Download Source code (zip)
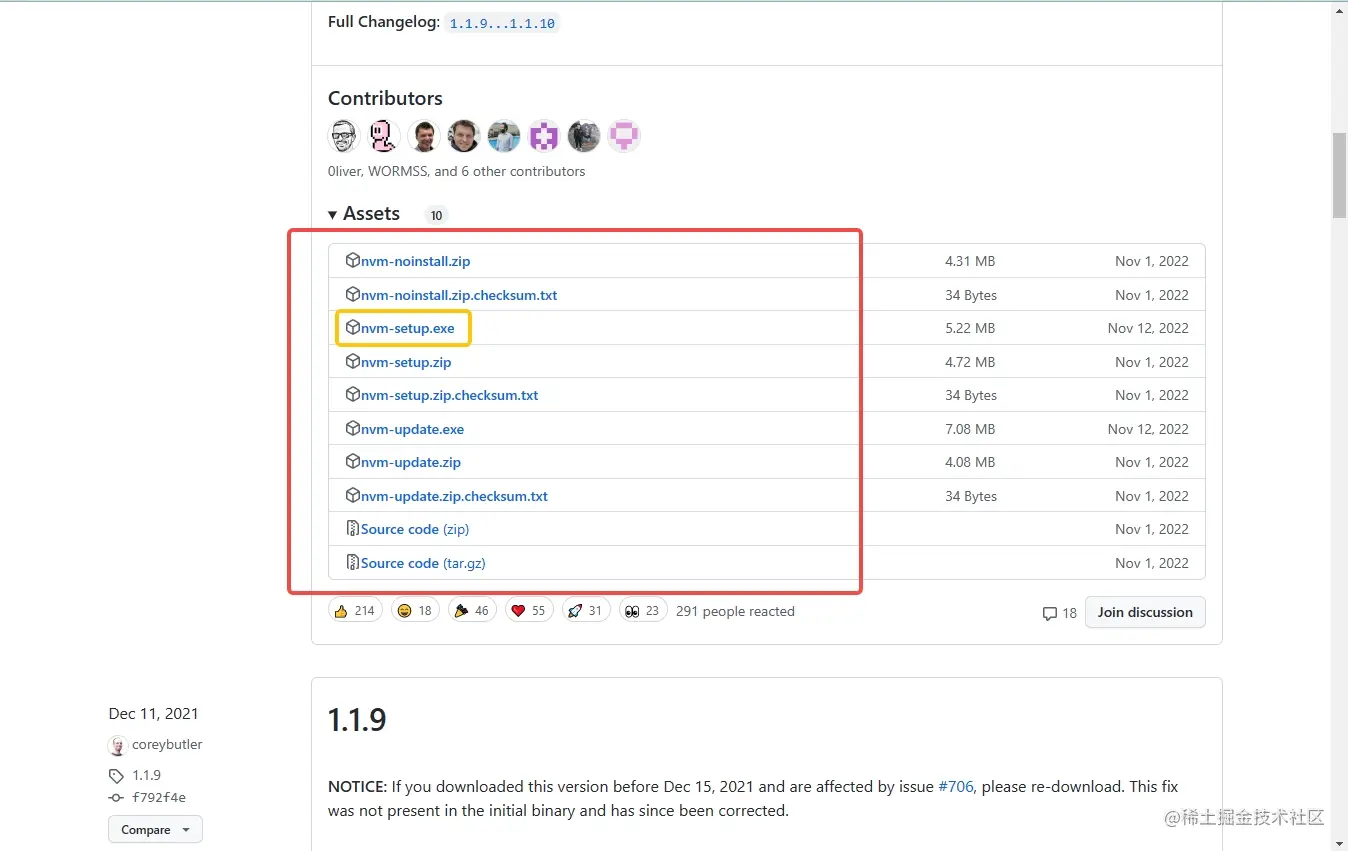Image resolution: width=1348 pixels, height=851 pixels. 415,529
